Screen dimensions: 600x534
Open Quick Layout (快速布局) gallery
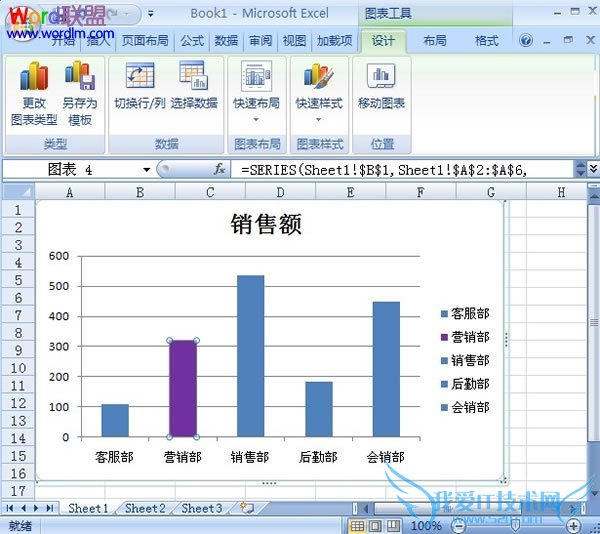point(256,91)
